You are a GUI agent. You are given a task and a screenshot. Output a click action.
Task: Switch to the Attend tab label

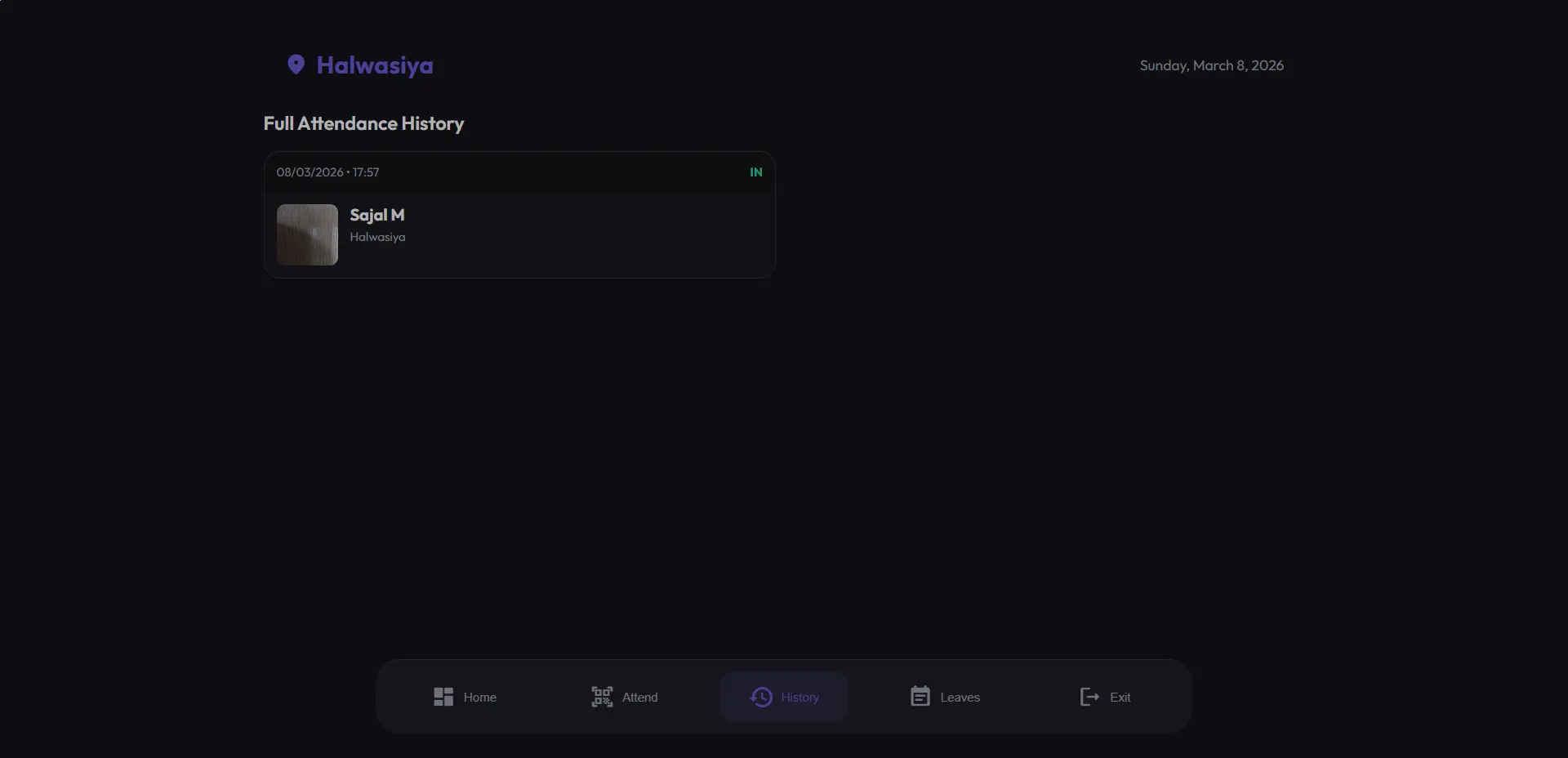pyautogui.click(x=640, y=698)
